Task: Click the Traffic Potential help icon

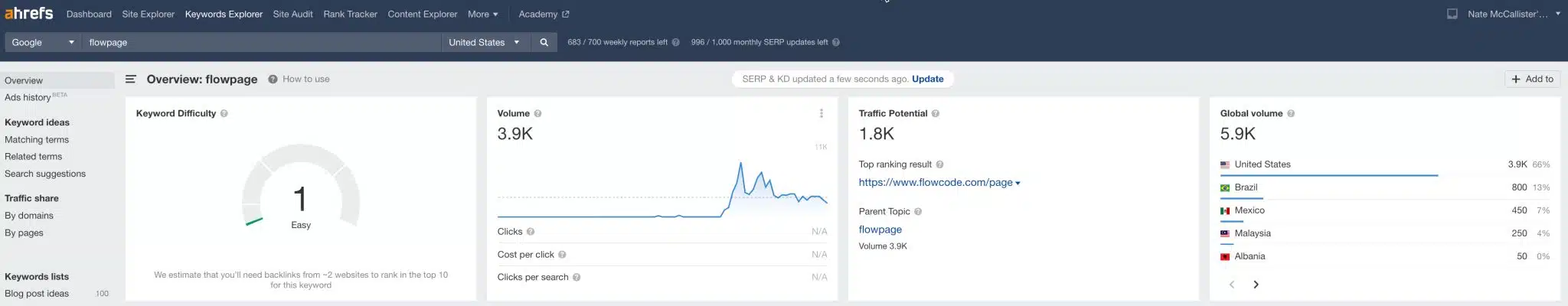Action: coord(936,113)
